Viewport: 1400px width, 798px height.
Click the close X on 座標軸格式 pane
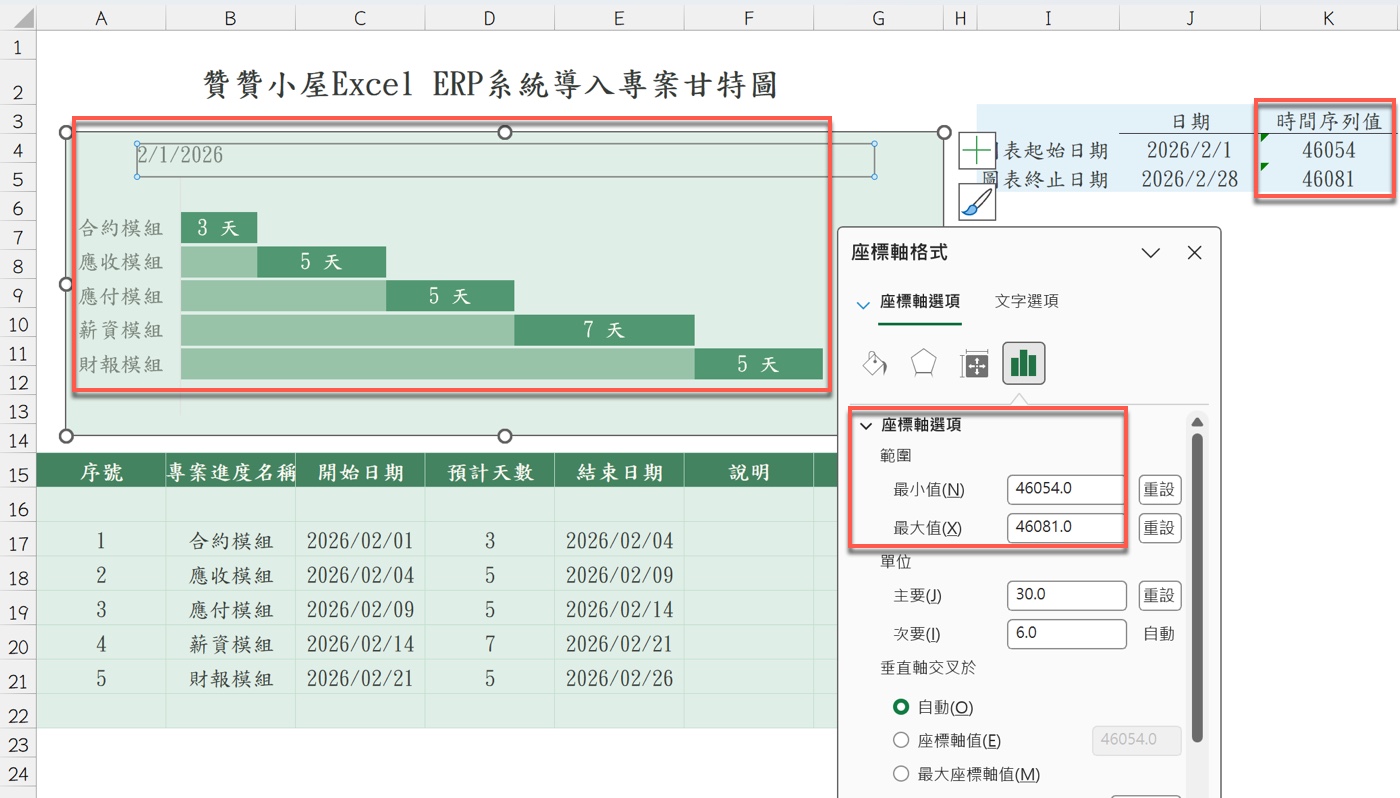click(1194, 252)
